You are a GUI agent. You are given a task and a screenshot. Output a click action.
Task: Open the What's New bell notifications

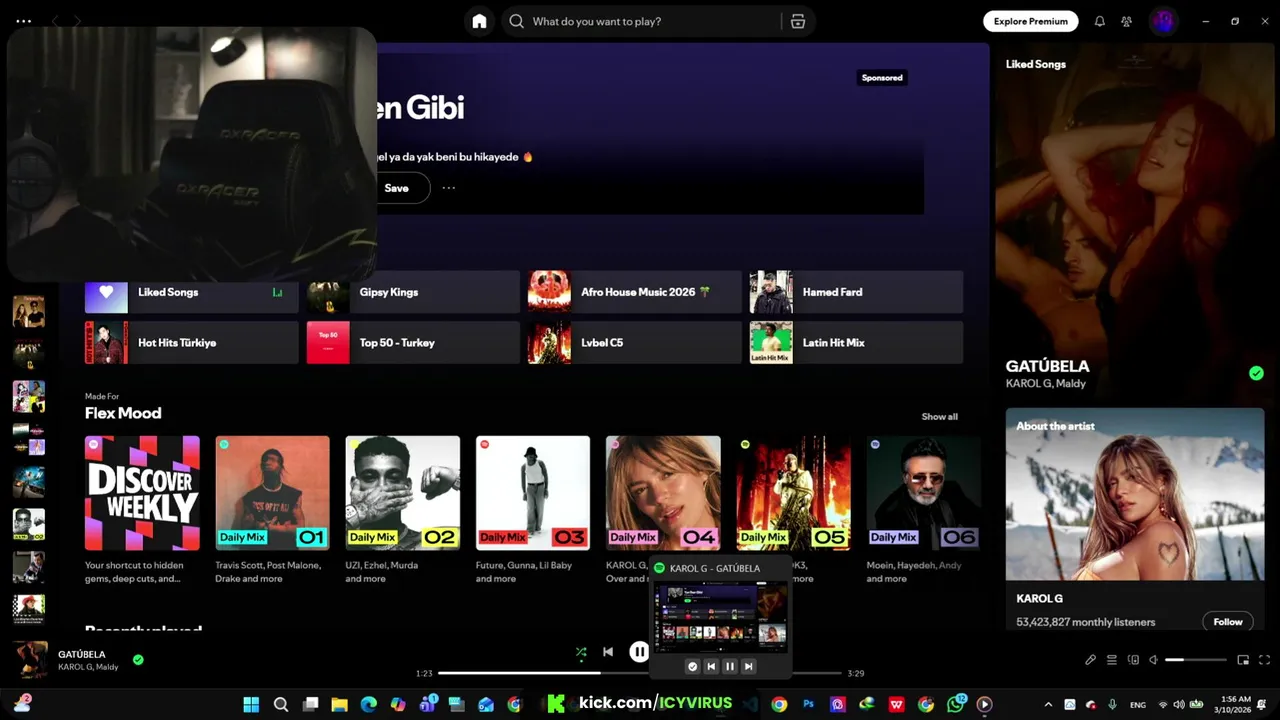pyautogui.click(x=1100, y=21)
